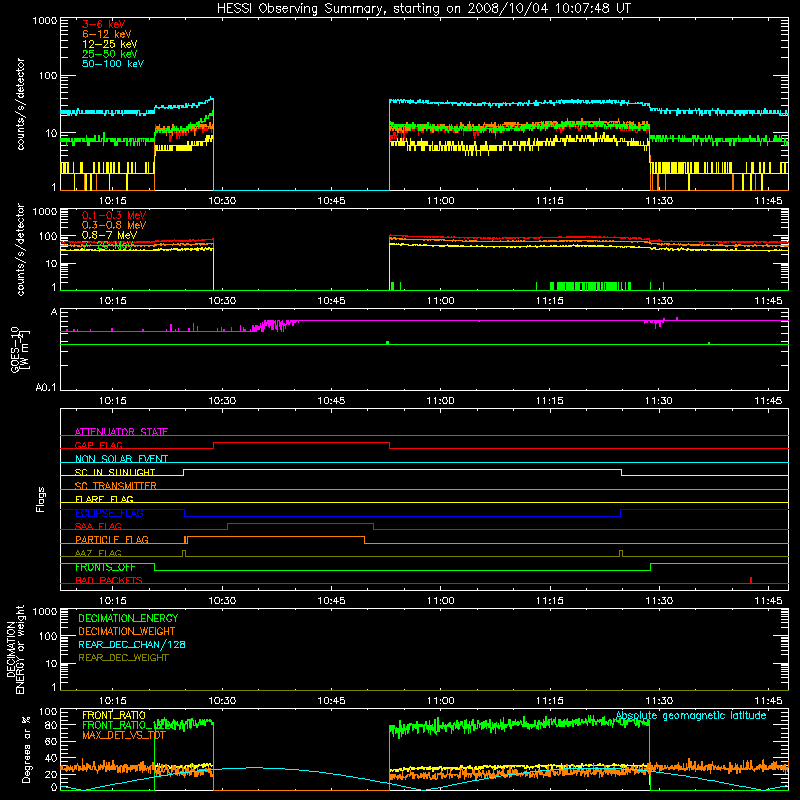The height and width of the screenshot is (800, 800).
Task: Select the orange 0.3-0.8 MeV legend label
Action: pos(114,225)
